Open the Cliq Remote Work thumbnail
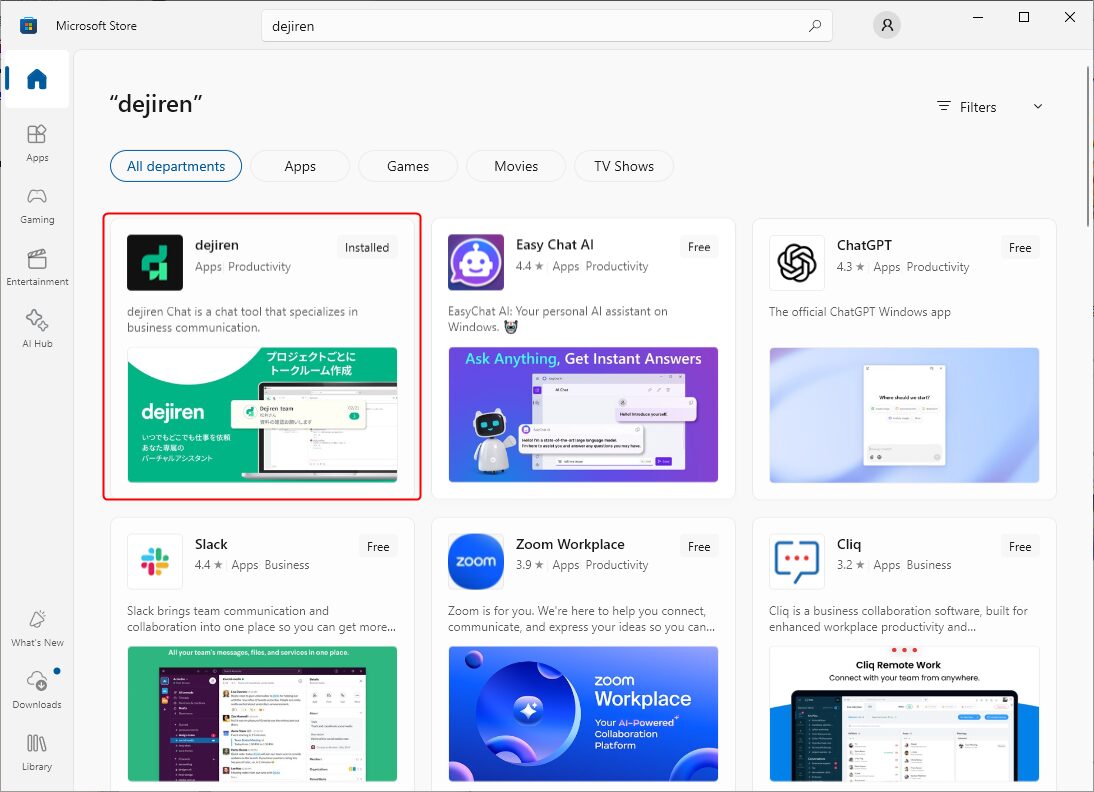Screen dimensions: 1094x792 (x=904, y=714)
